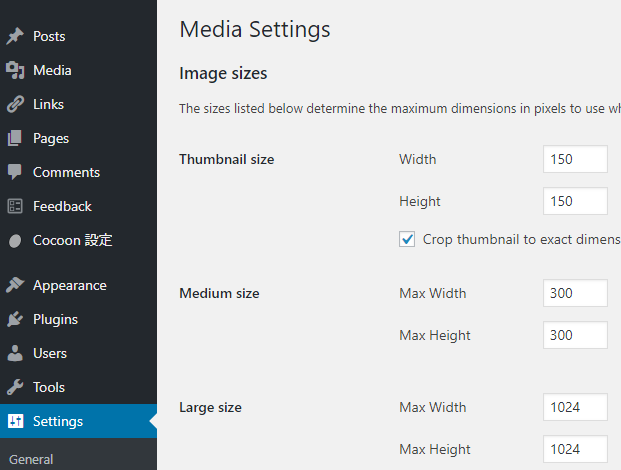Click the Pages icon in sidebar
This screenshot has width=621, height=470.
(x=15, y=138)
